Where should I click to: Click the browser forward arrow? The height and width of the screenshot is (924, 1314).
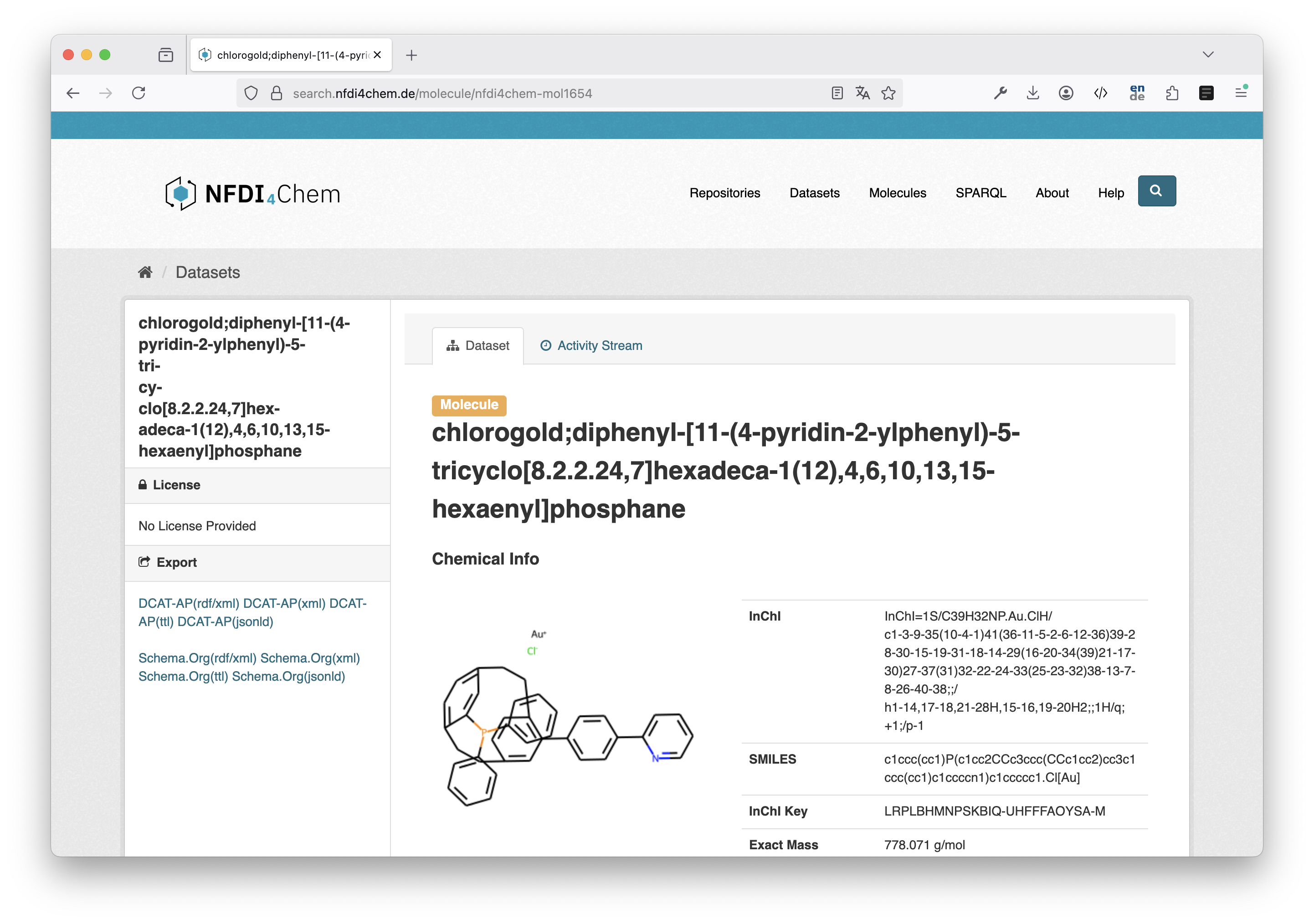106,93
